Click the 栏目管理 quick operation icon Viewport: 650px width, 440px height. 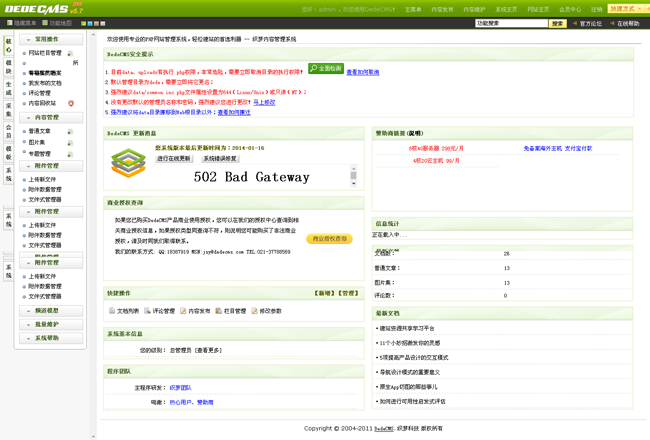(218, 311)
